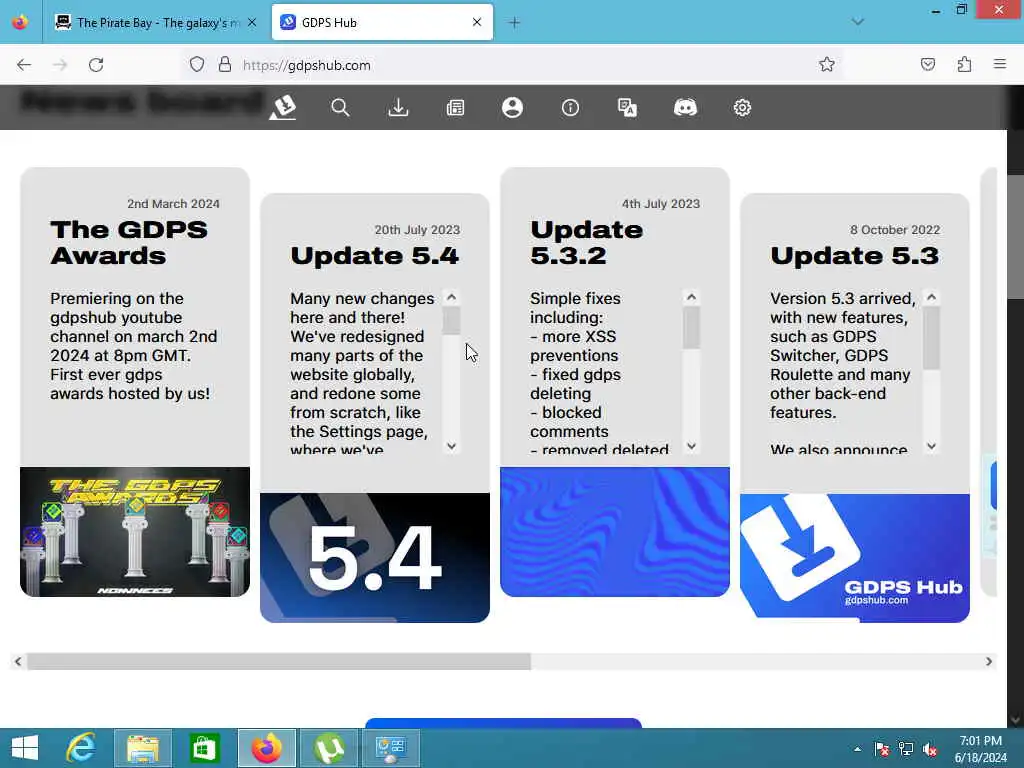
Task: Click the site lock padlock icon
Action: [225, 65]
